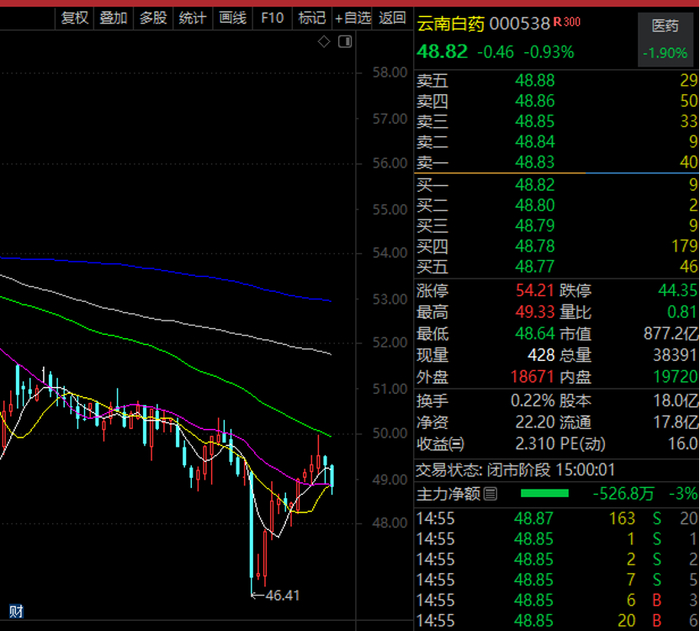Select the stock code 000538
Screen dimensions: 700x631
point(520,24)
